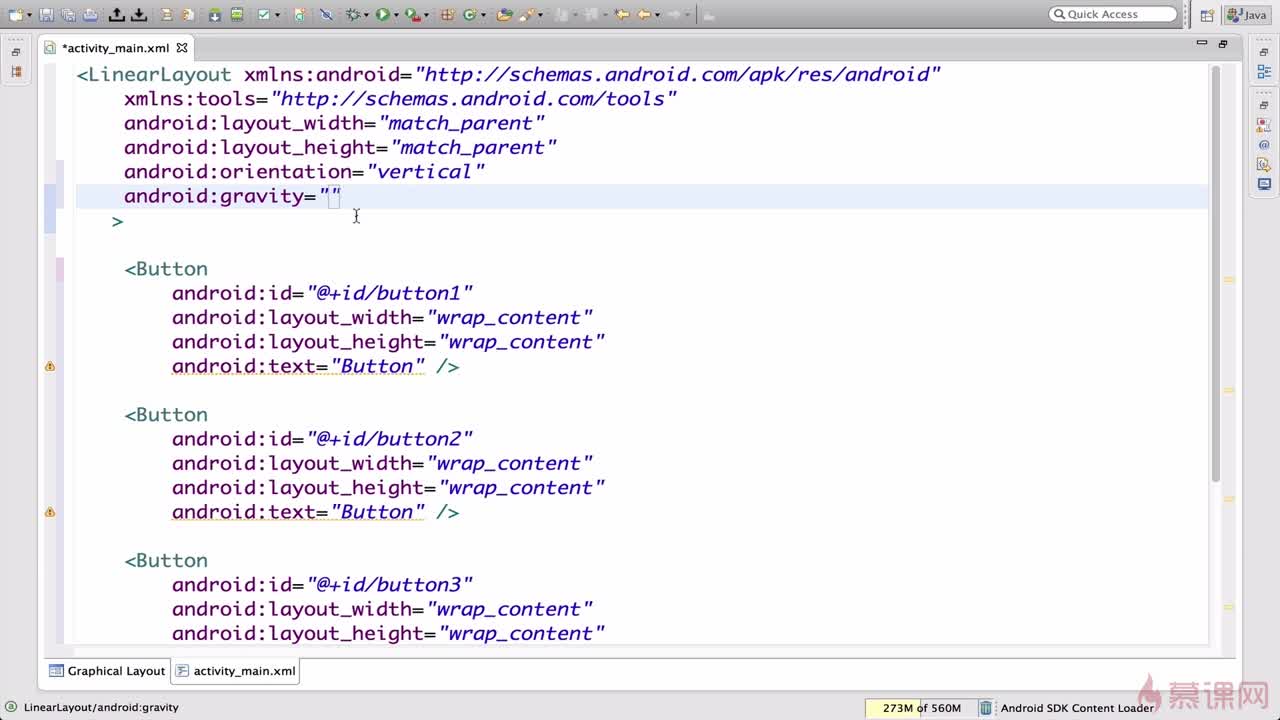Click the Save All icon
This screenshot has height=720, width=1280.
click(68, 15)
